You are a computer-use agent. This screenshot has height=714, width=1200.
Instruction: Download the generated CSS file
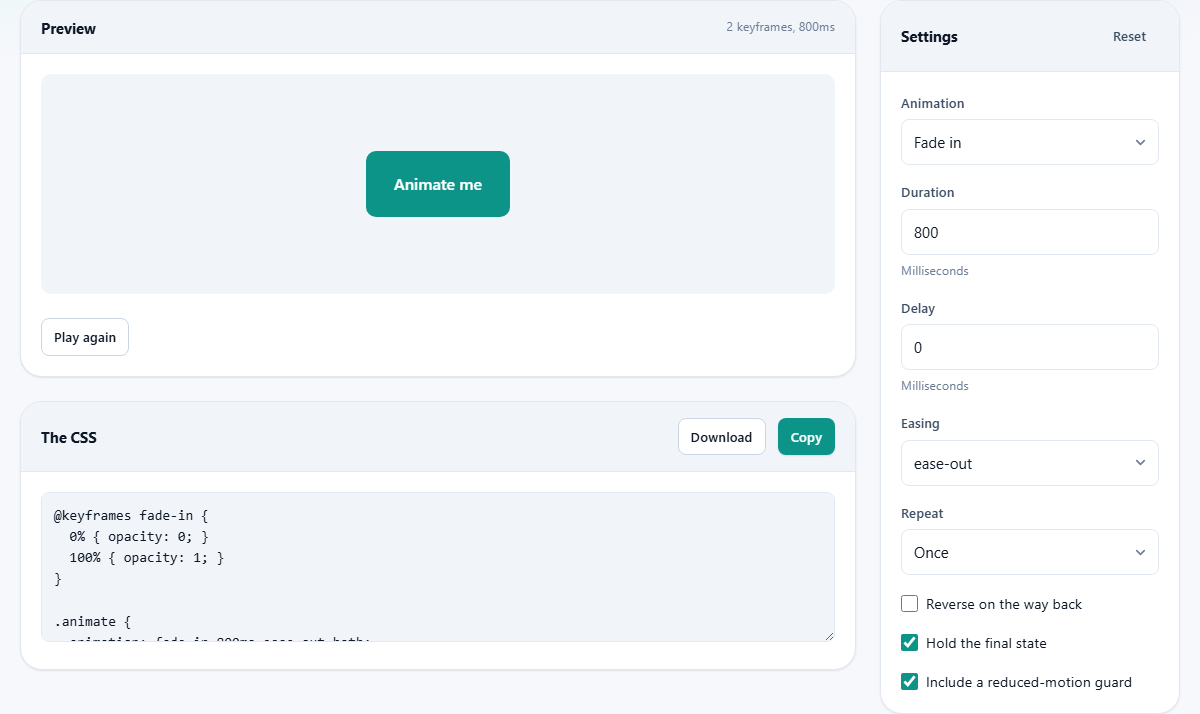click(x=721, y=437)
